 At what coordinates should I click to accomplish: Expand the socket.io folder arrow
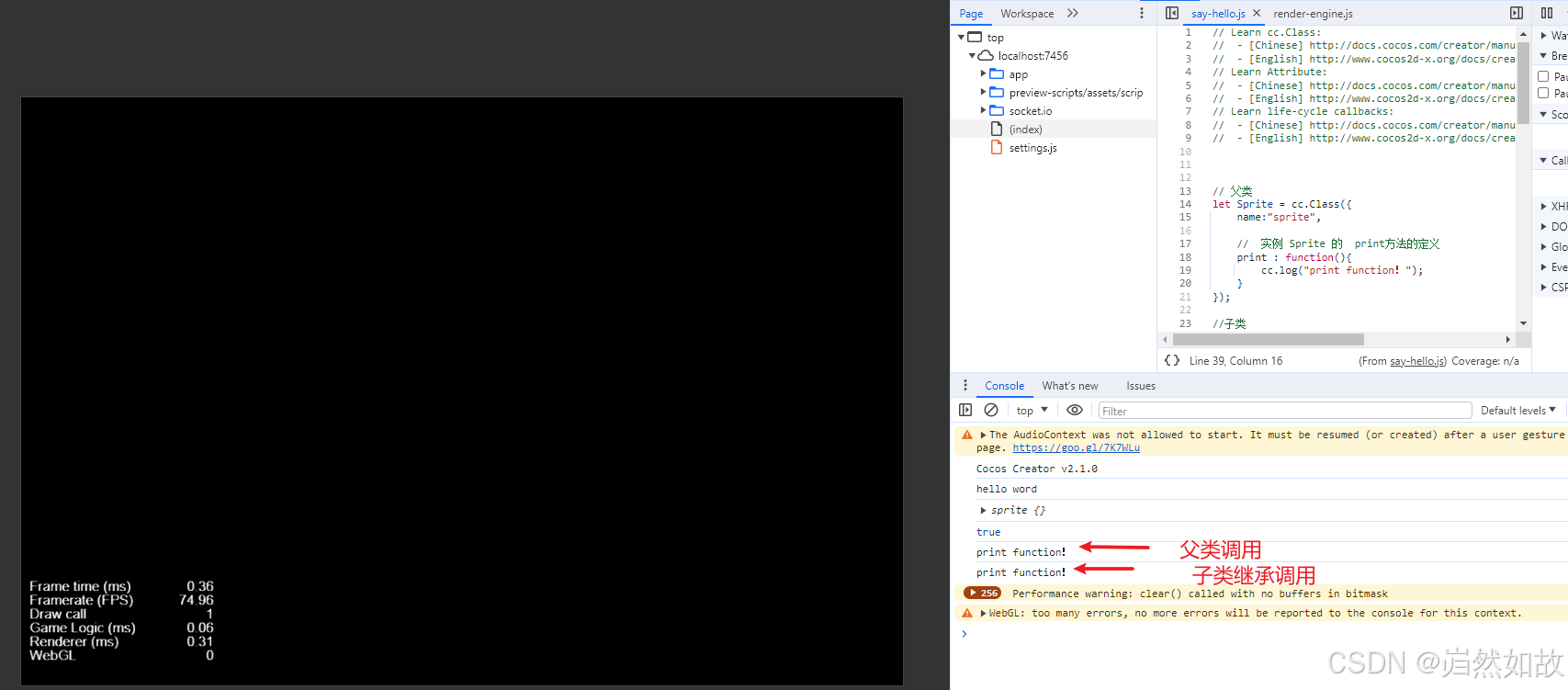click(x=983, y=110)
